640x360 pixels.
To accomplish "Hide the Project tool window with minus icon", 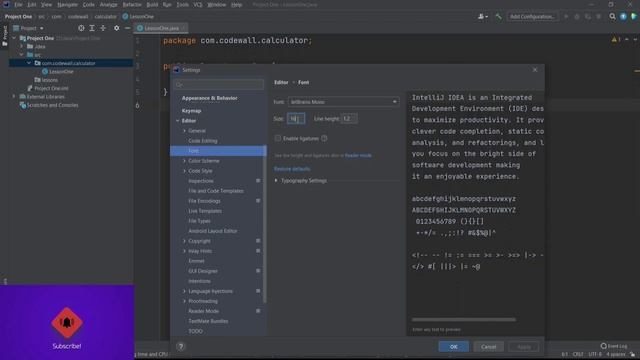I will tap(127, 28).
